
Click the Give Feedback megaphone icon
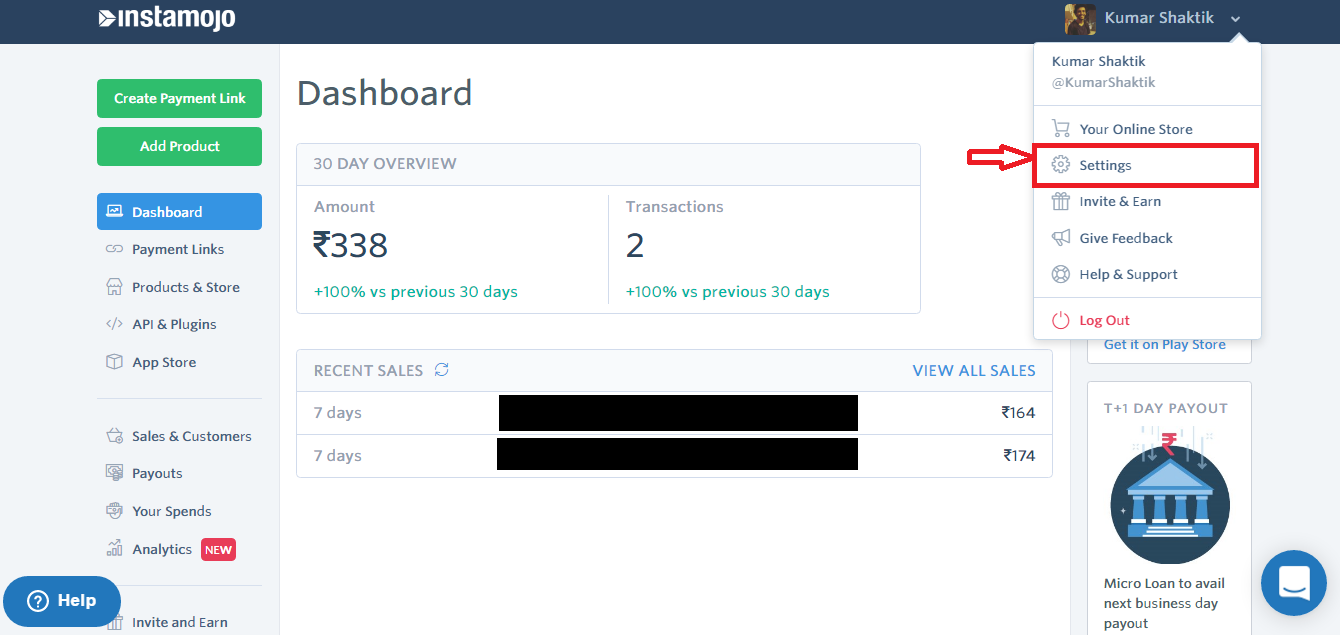click(x=1061, y=238)
